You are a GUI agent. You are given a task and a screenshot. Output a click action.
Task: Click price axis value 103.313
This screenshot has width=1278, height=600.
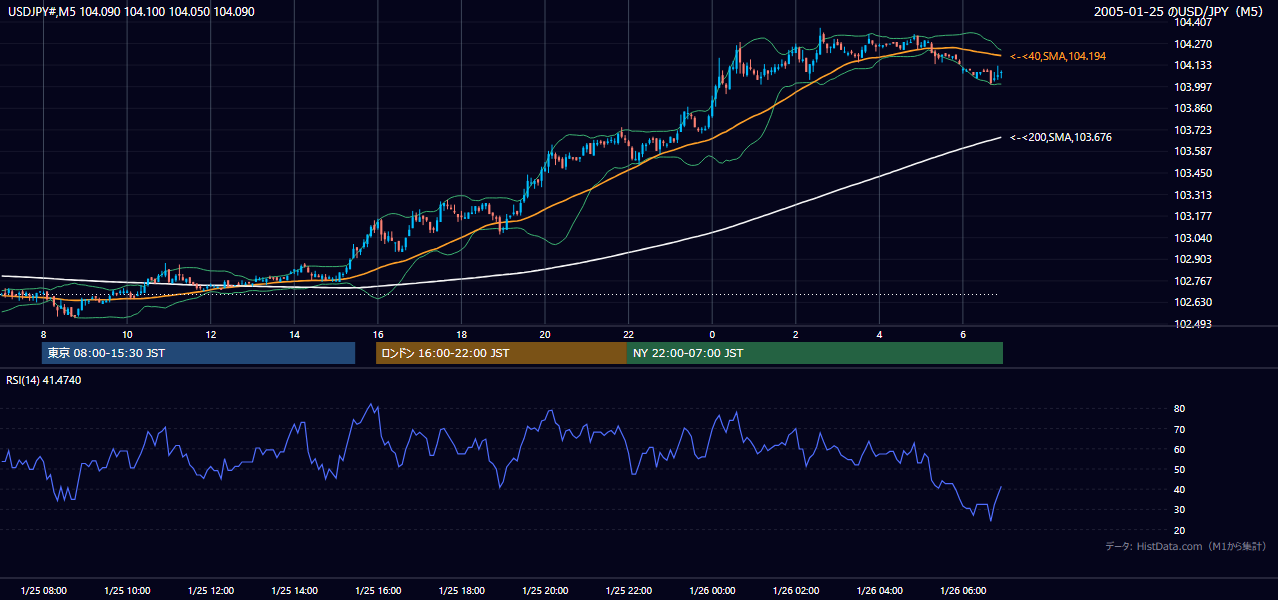point(1192,195)
